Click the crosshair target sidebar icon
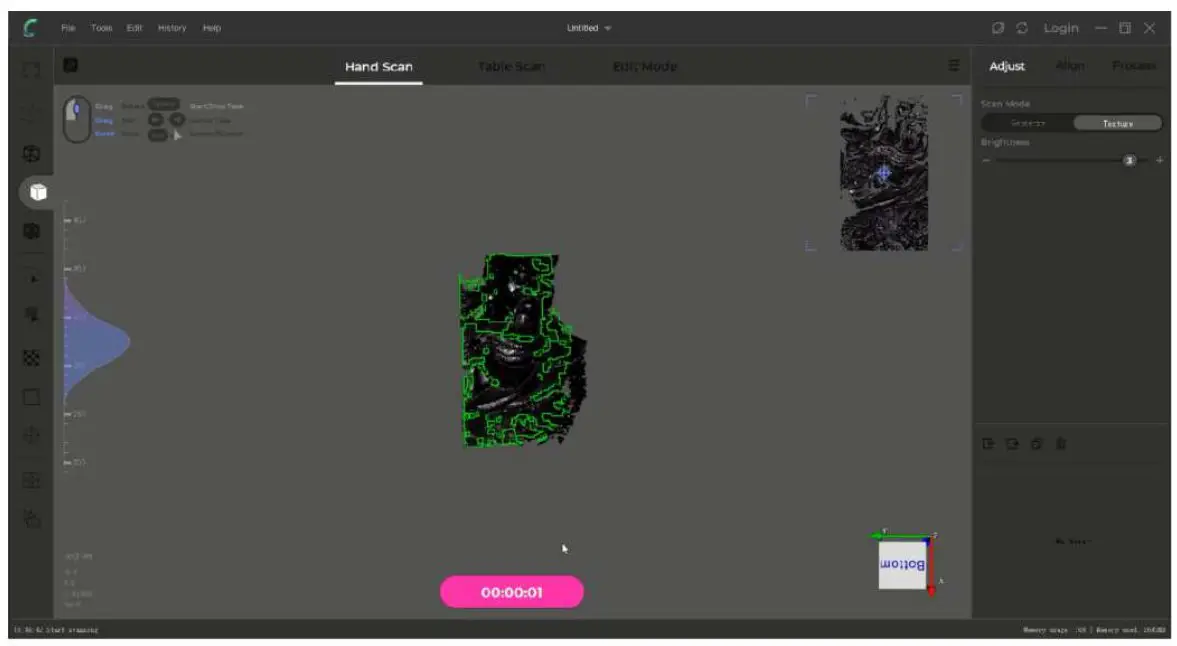1177x646 pixels. [31, 435]
